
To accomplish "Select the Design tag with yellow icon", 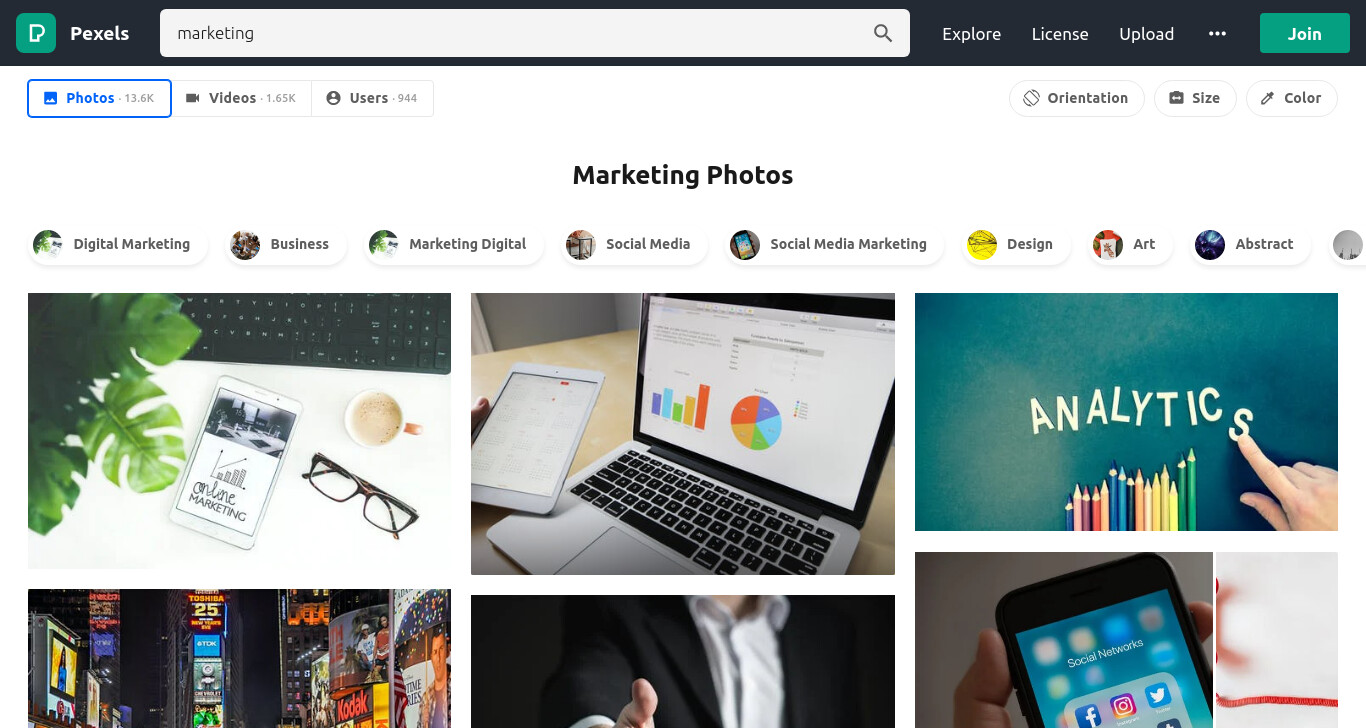I will (x=1015, y=244).
